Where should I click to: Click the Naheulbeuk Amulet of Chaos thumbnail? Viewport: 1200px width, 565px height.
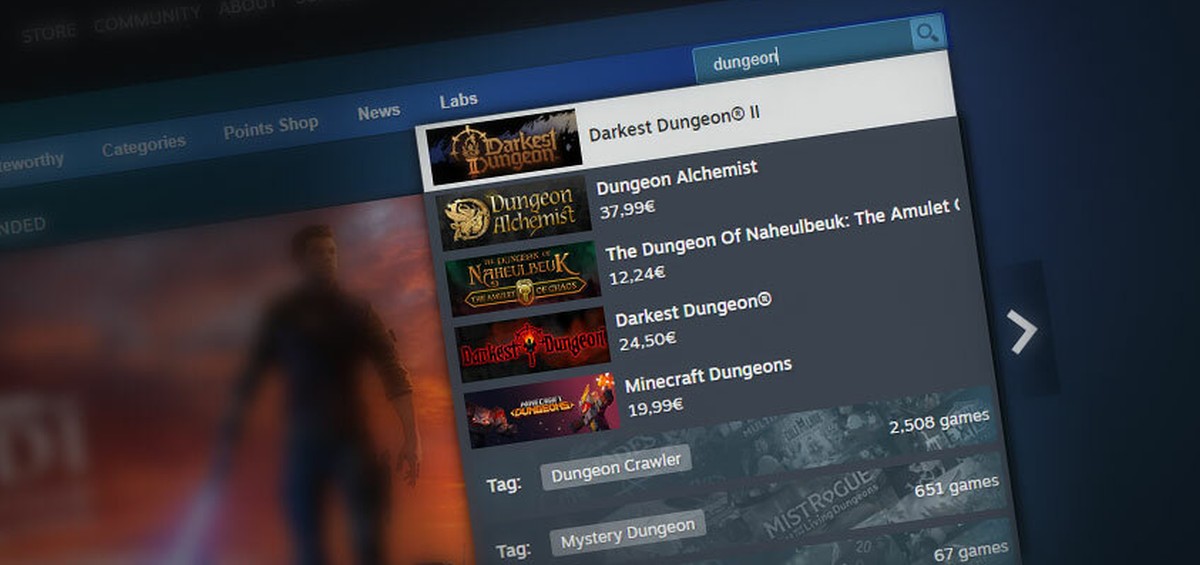523,279
